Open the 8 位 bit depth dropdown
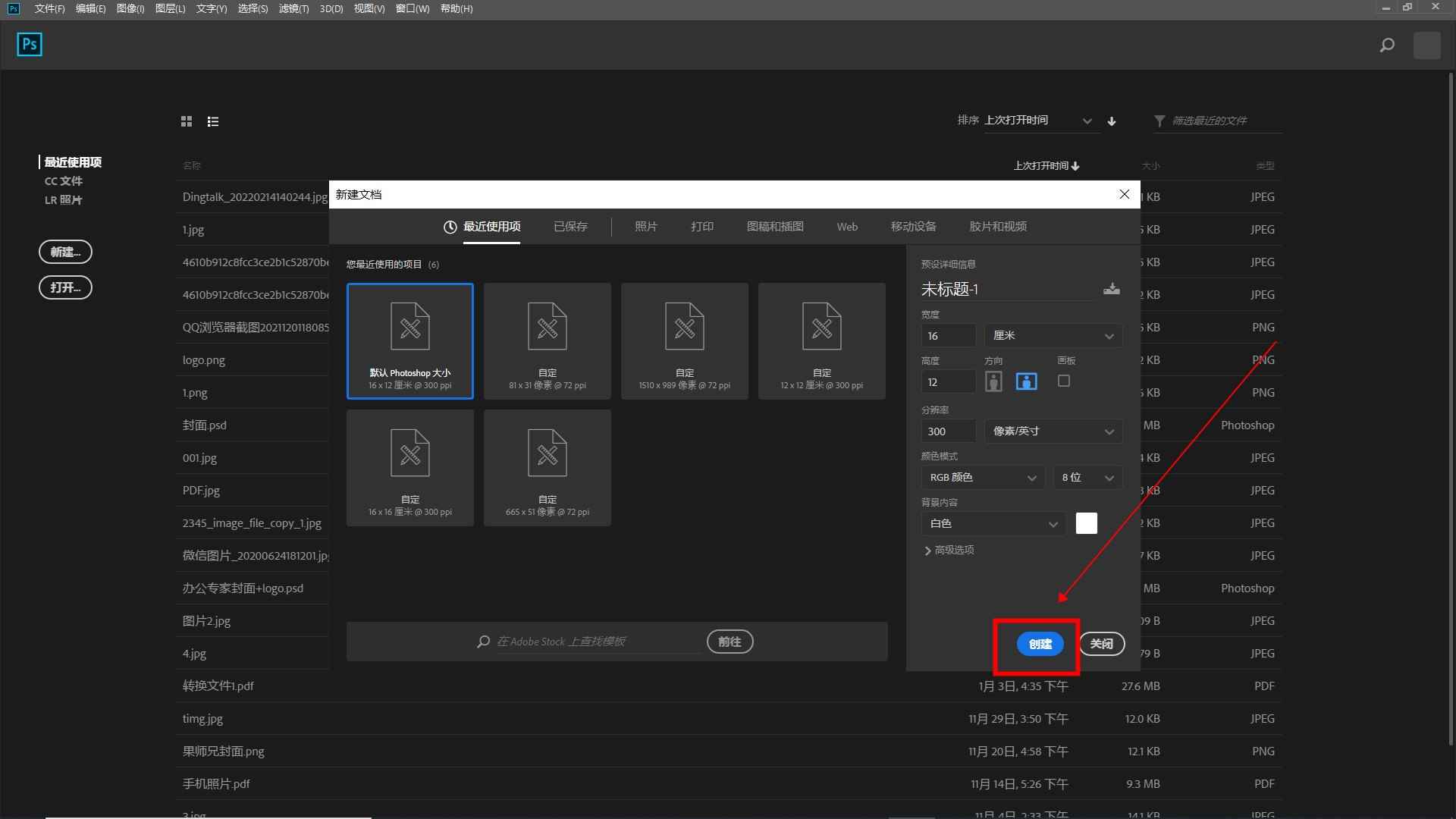The height and width of the screenshot is (819, 1456). pyautogui.click(x=1087, y=478)
